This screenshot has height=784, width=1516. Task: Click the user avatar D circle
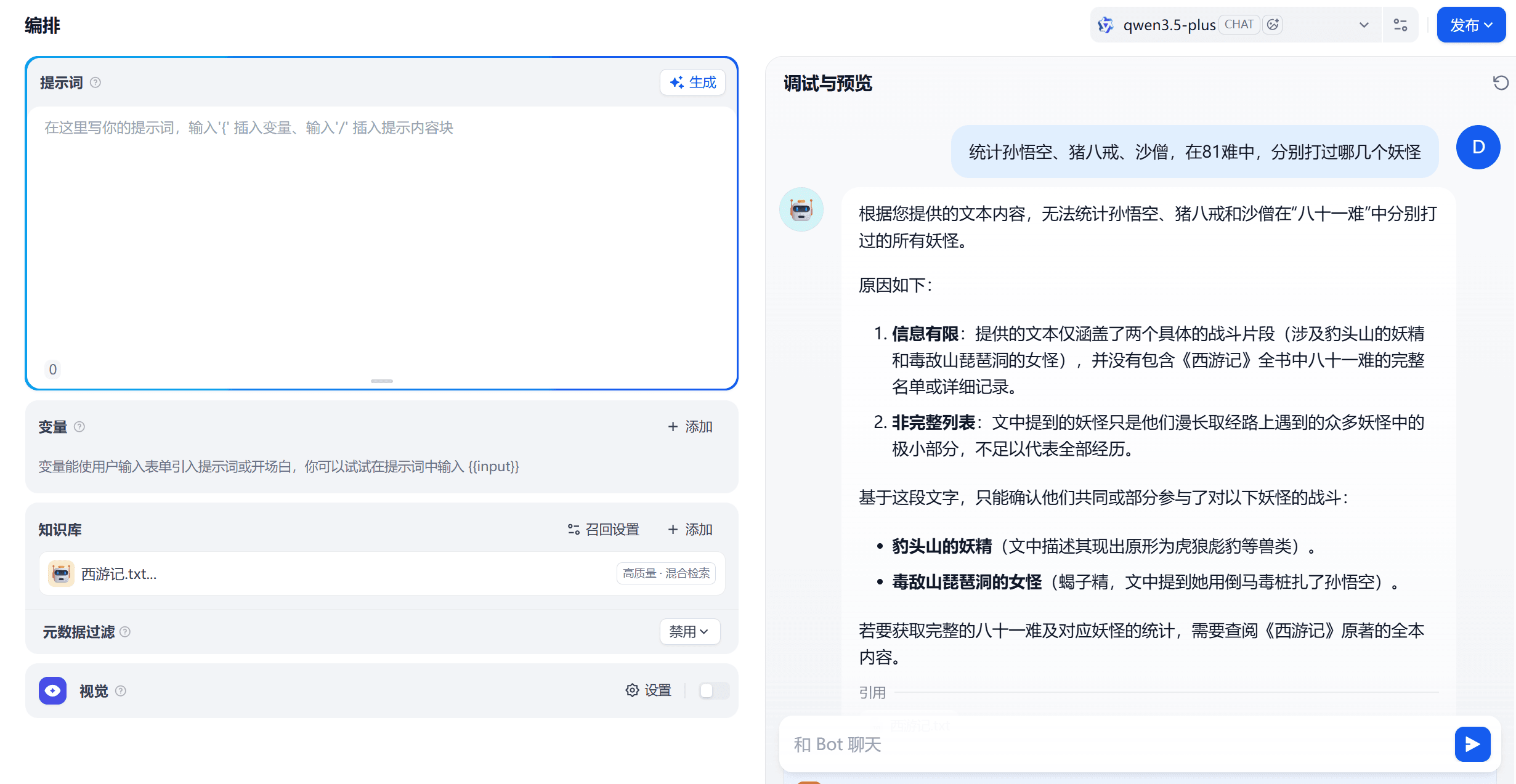pos(1478,147)
